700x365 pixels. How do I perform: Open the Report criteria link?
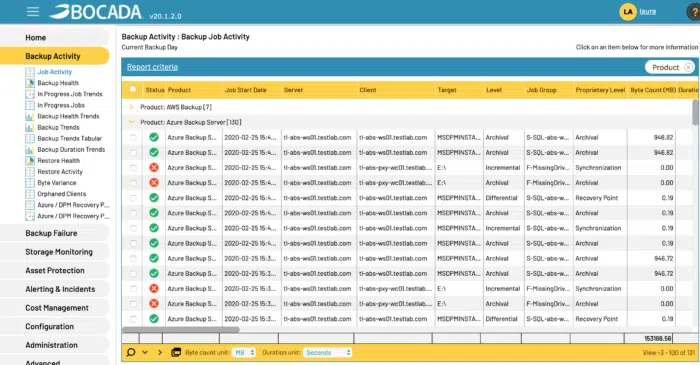coord(152,67)
